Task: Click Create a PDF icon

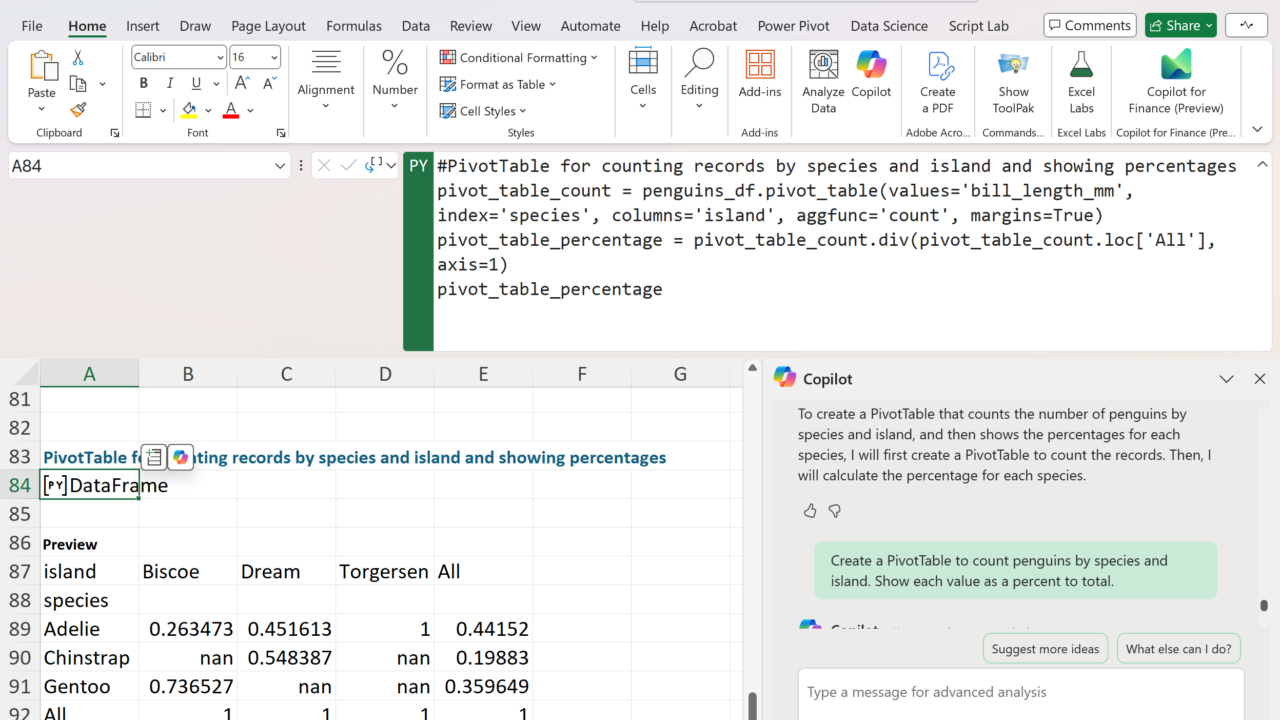Action: (x=938, y=80)
